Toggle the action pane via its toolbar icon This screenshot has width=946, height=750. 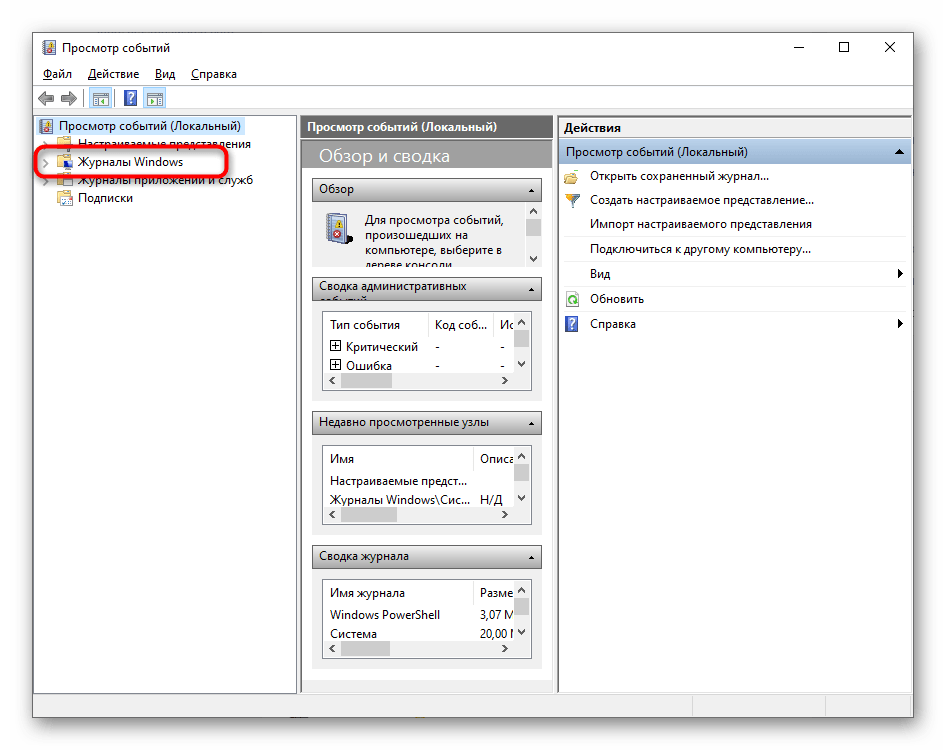click(154, 97)
